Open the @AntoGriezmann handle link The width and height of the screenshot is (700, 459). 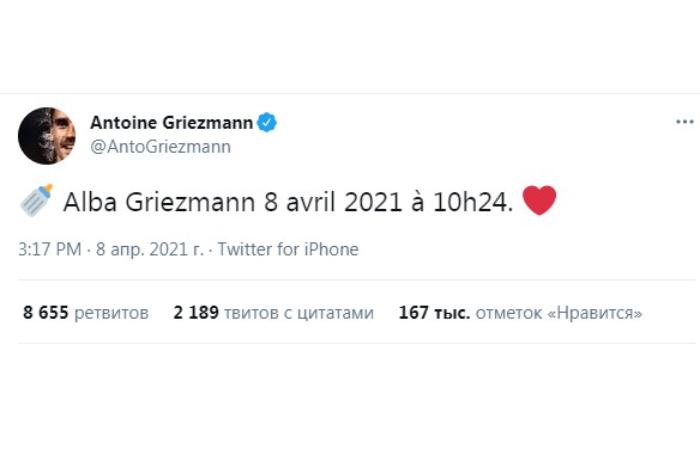coord(161,146)
